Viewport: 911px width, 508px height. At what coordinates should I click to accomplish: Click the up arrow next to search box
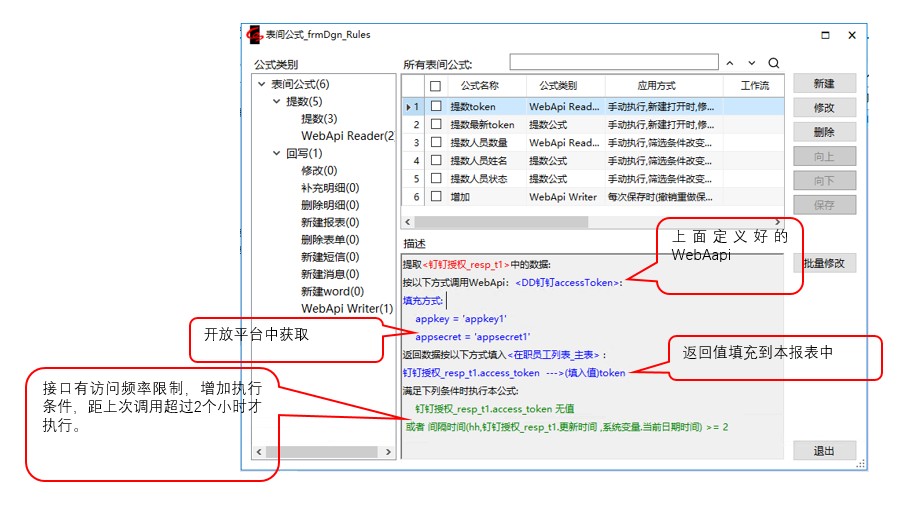coord(730,63)
